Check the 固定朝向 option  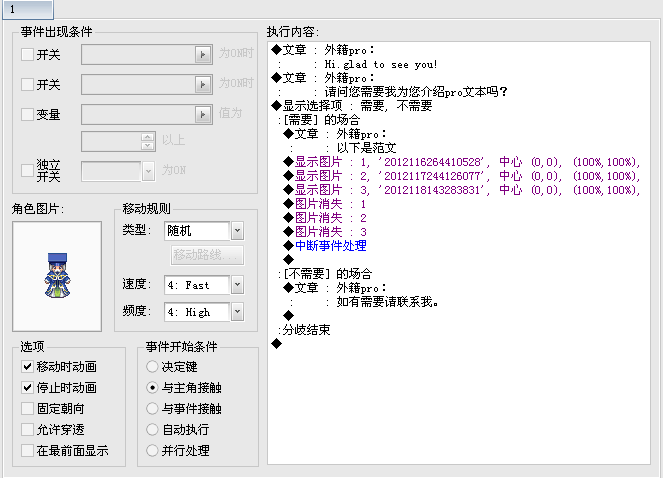(27, 408)
